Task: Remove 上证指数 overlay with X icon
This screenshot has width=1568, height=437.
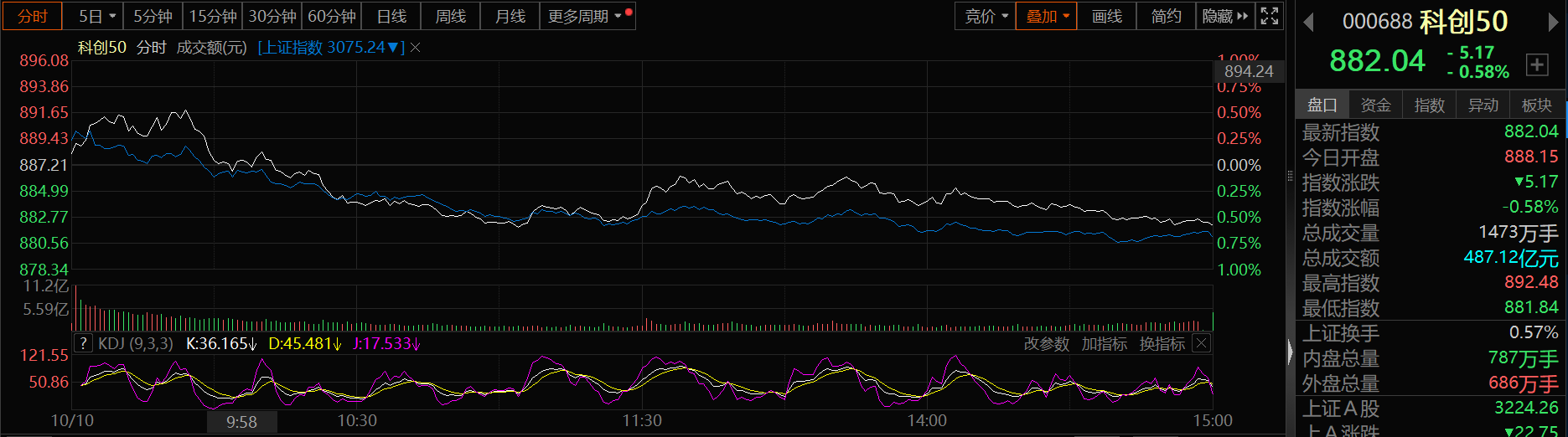Action: pos(415,48)
